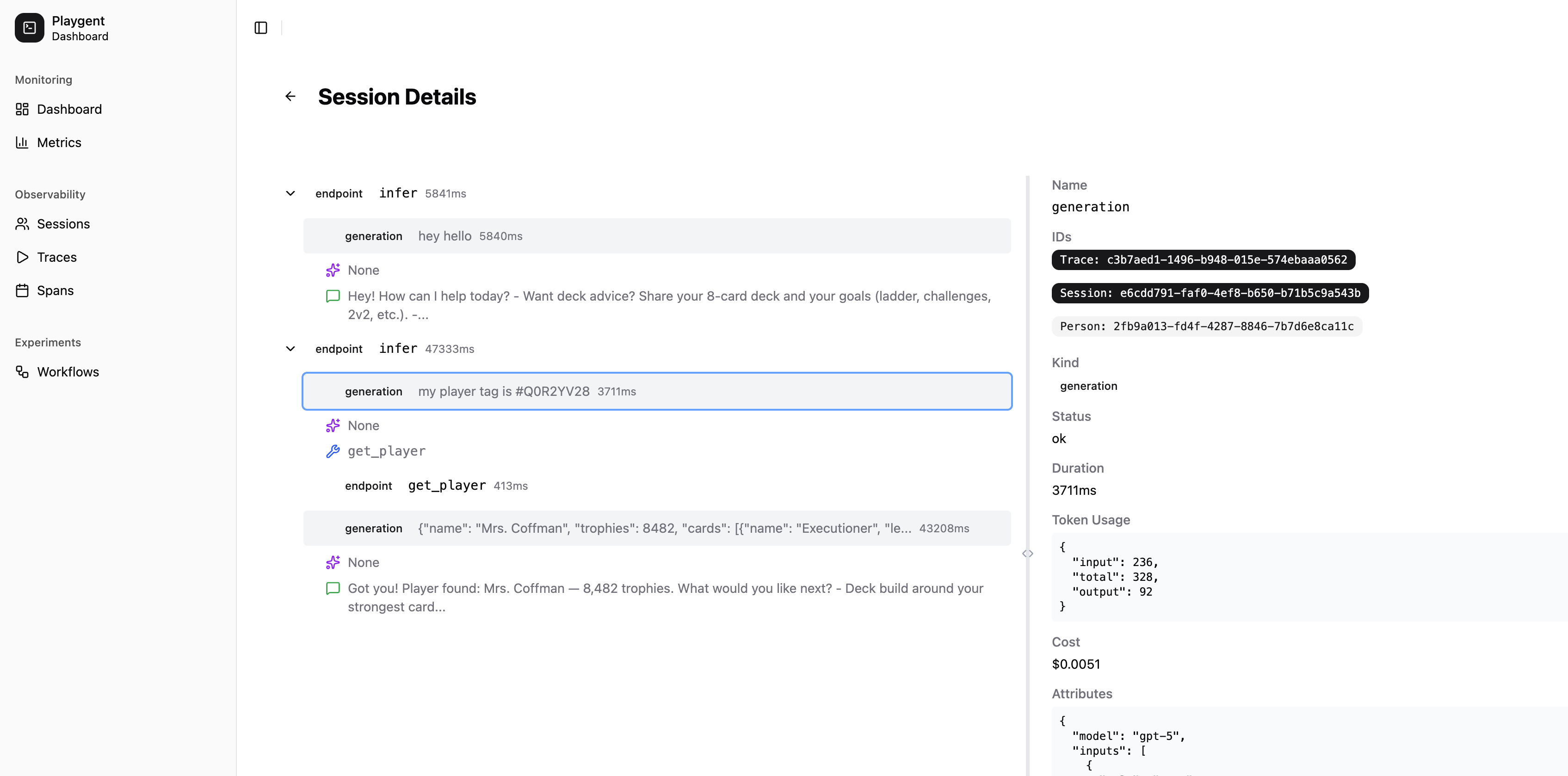This screenshot has width=1568, height=776.
Task: Navigate to Sessions in Observability
Action: pos(63,224)
